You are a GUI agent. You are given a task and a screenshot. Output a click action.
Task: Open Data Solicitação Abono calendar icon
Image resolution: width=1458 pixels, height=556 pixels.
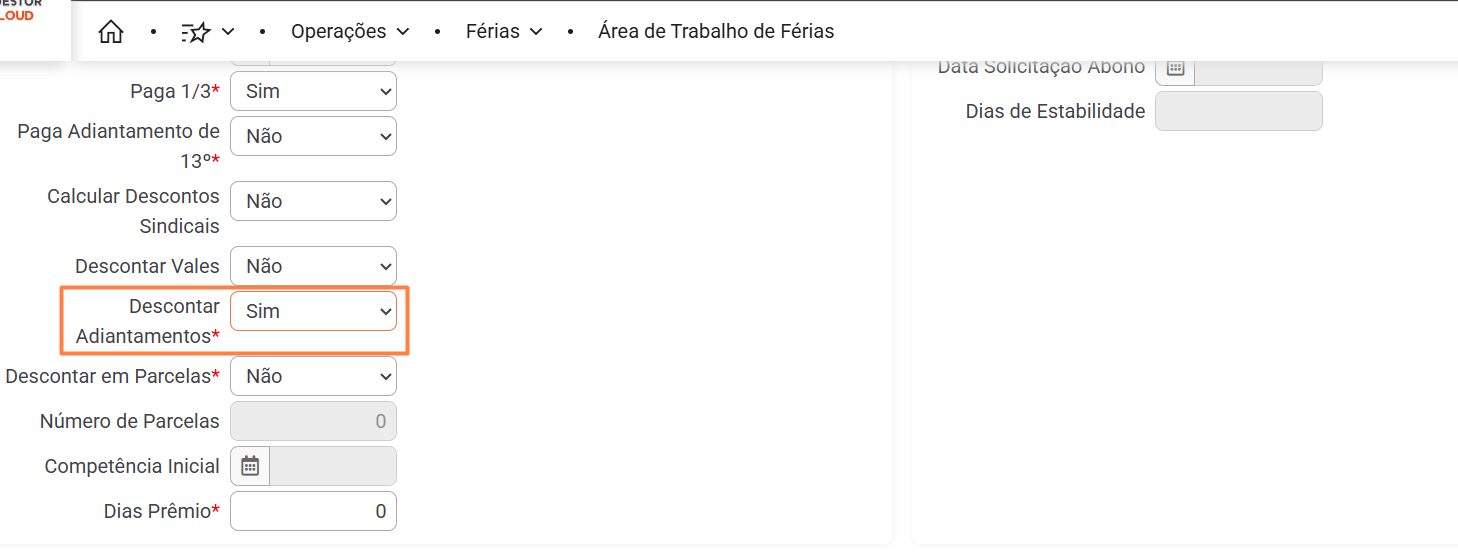1175,68
